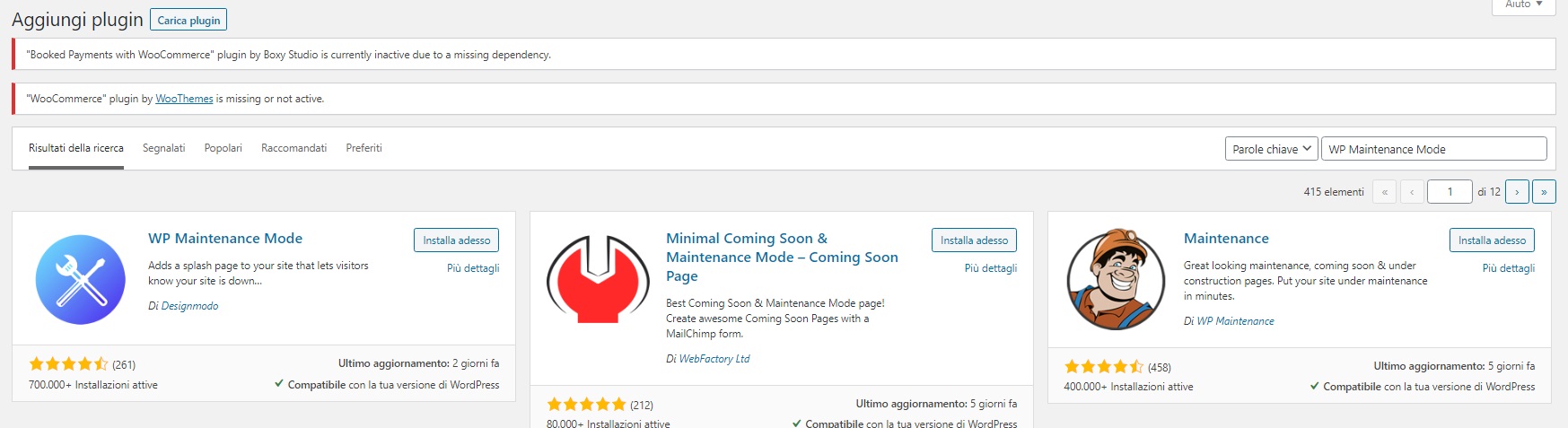Viewport: 1568px width, 428px height.
Task: Visit author Designmodo link
Action: click(189, 306)
